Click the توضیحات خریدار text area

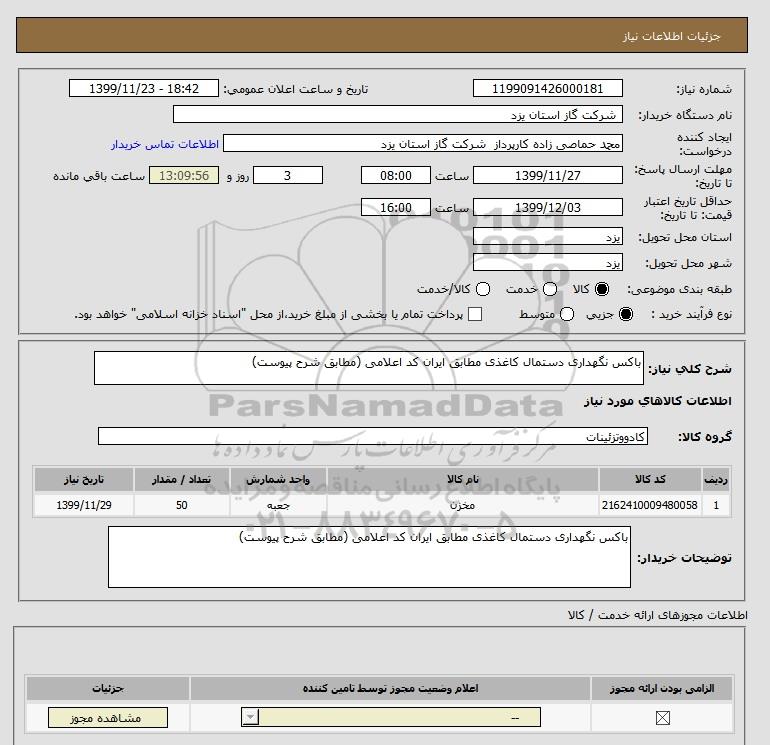click(x=369, y=557)
